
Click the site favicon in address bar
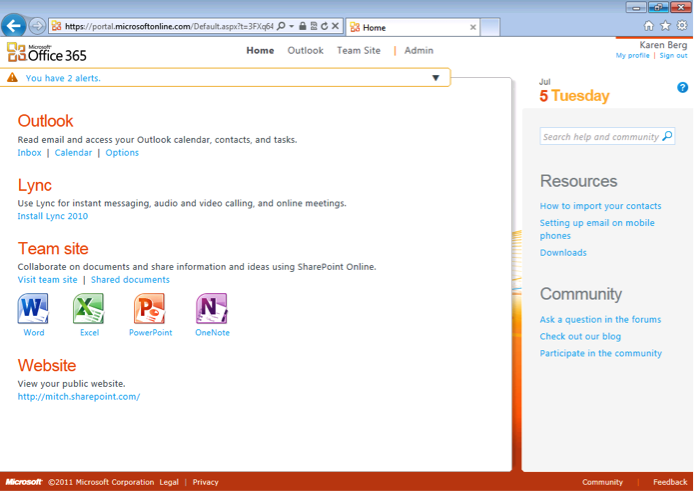(56, 26)
